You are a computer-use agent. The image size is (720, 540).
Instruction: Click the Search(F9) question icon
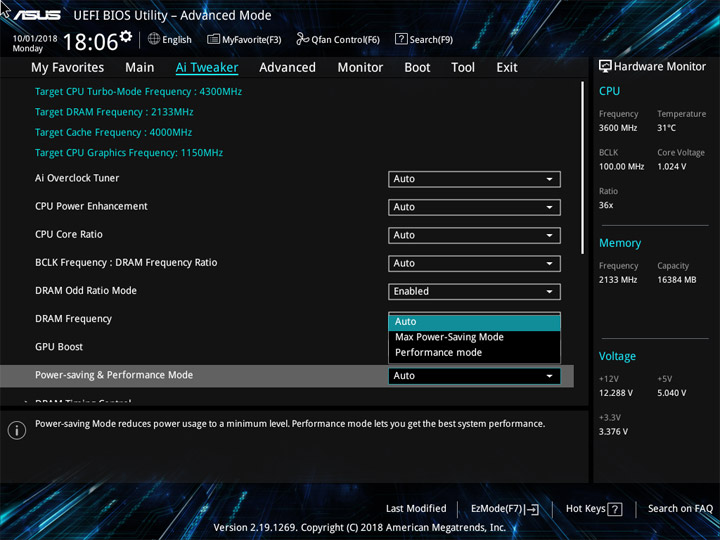[x=401, y=39]
